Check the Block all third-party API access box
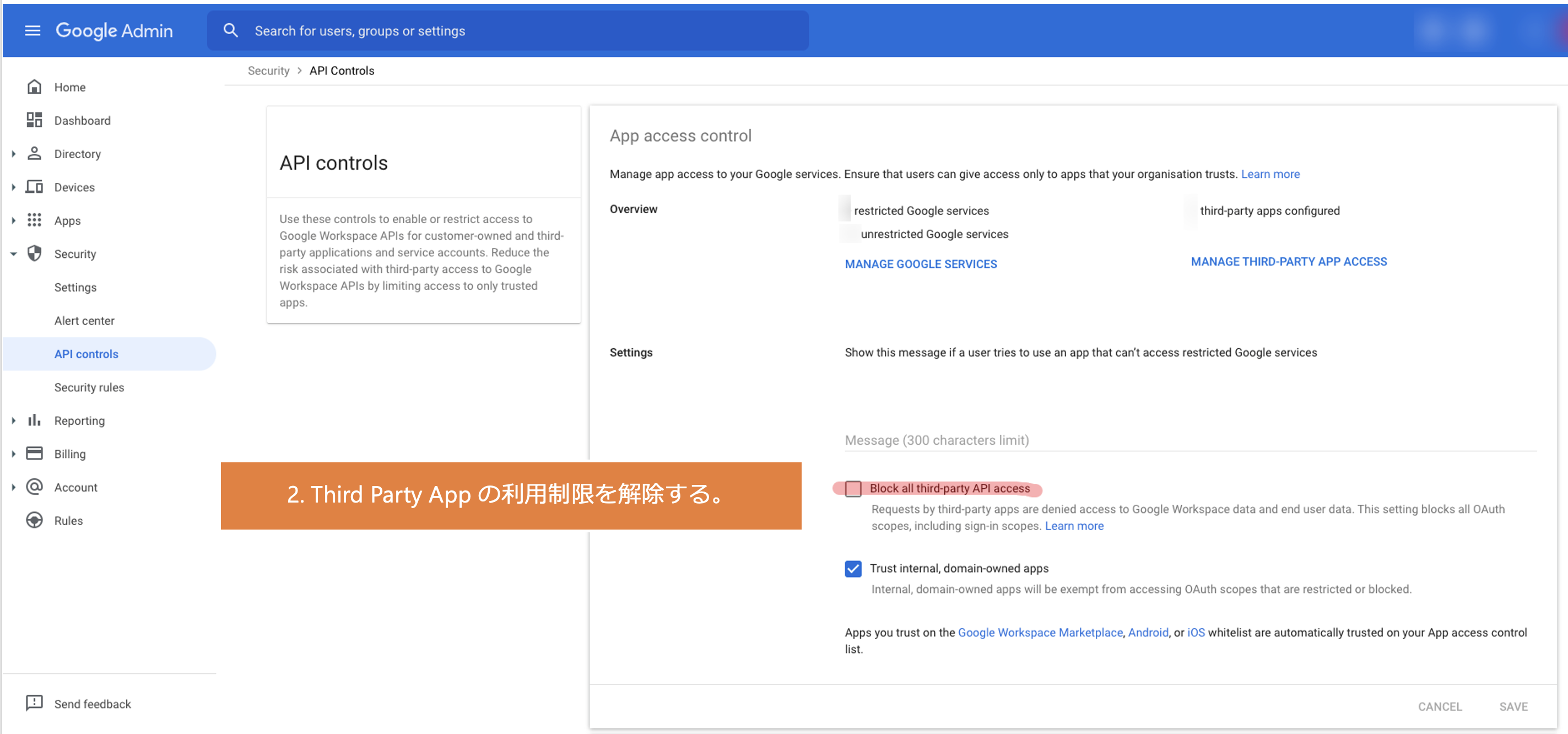 pyautogui.click(x=853, y=489)
